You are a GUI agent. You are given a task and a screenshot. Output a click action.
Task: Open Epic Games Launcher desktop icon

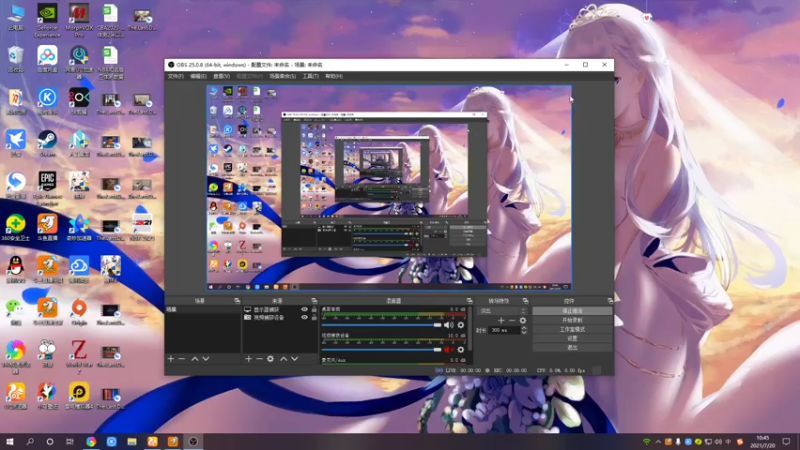coord(47,188)
